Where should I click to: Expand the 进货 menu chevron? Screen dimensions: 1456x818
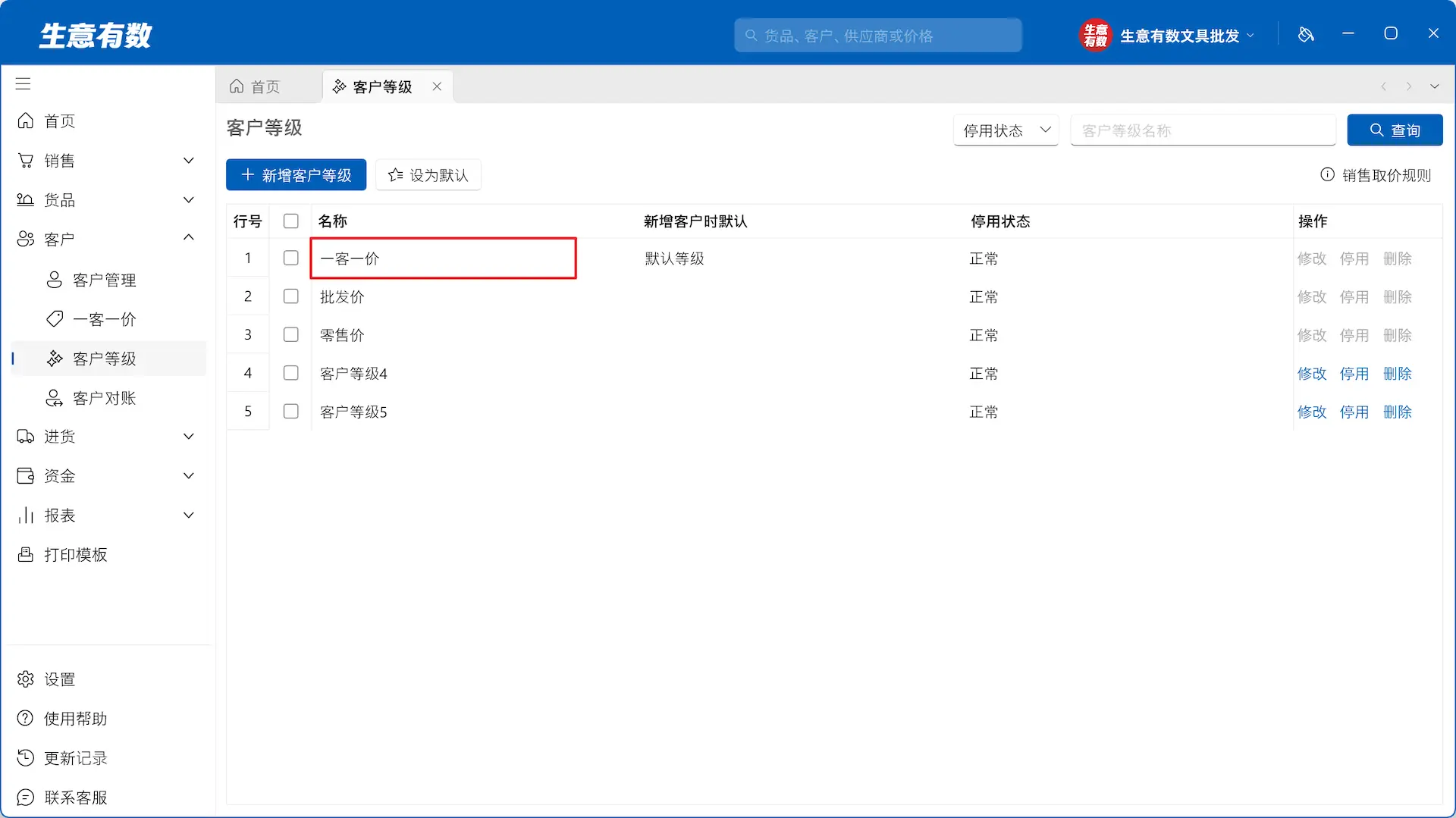pyautogui.click(x=189, y=436)
